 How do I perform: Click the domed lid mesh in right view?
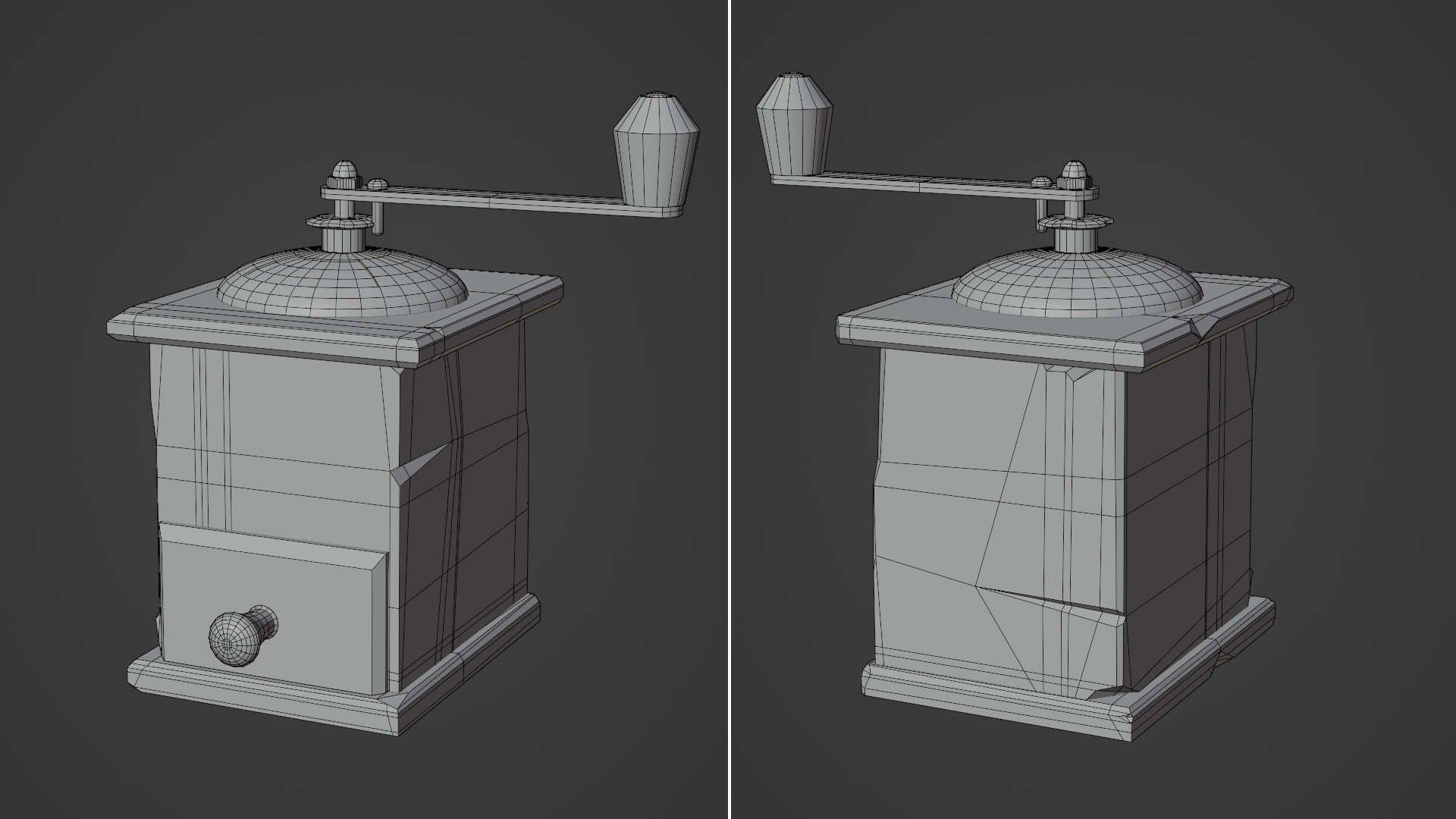click(x=1077, y=288)
